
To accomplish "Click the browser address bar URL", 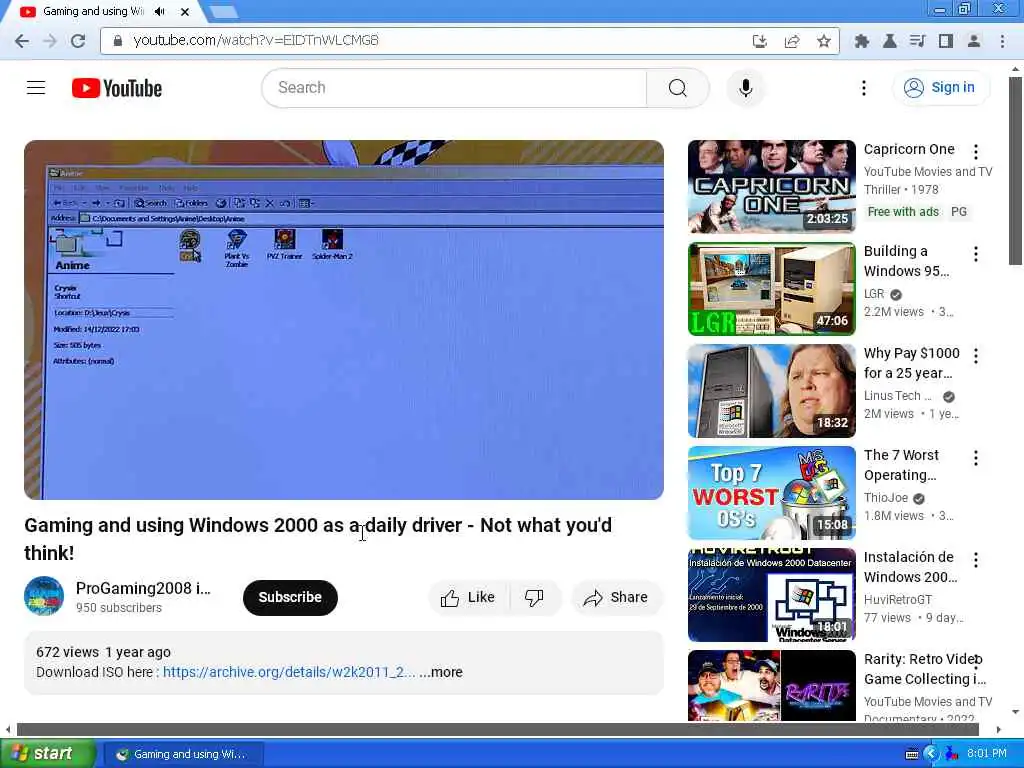I will [256, 40].
